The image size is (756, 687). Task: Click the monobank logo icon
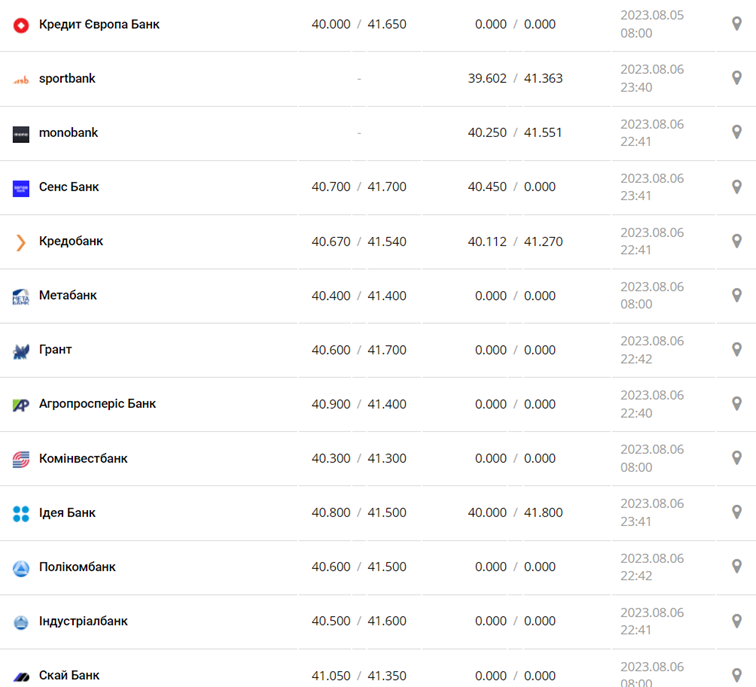(x=21, y=134)
